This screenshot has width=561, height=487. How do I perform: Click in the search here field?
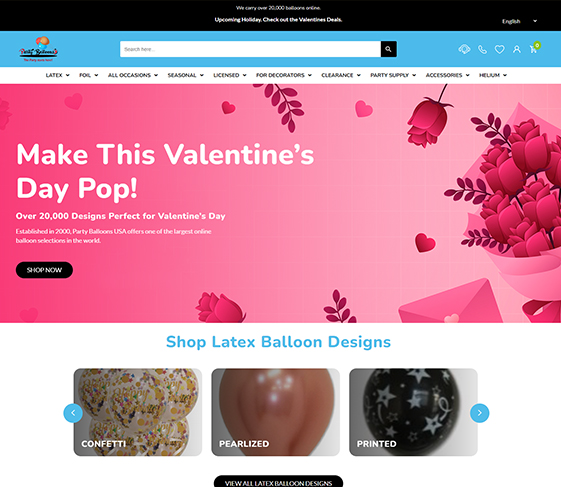[x=250, y=49]
